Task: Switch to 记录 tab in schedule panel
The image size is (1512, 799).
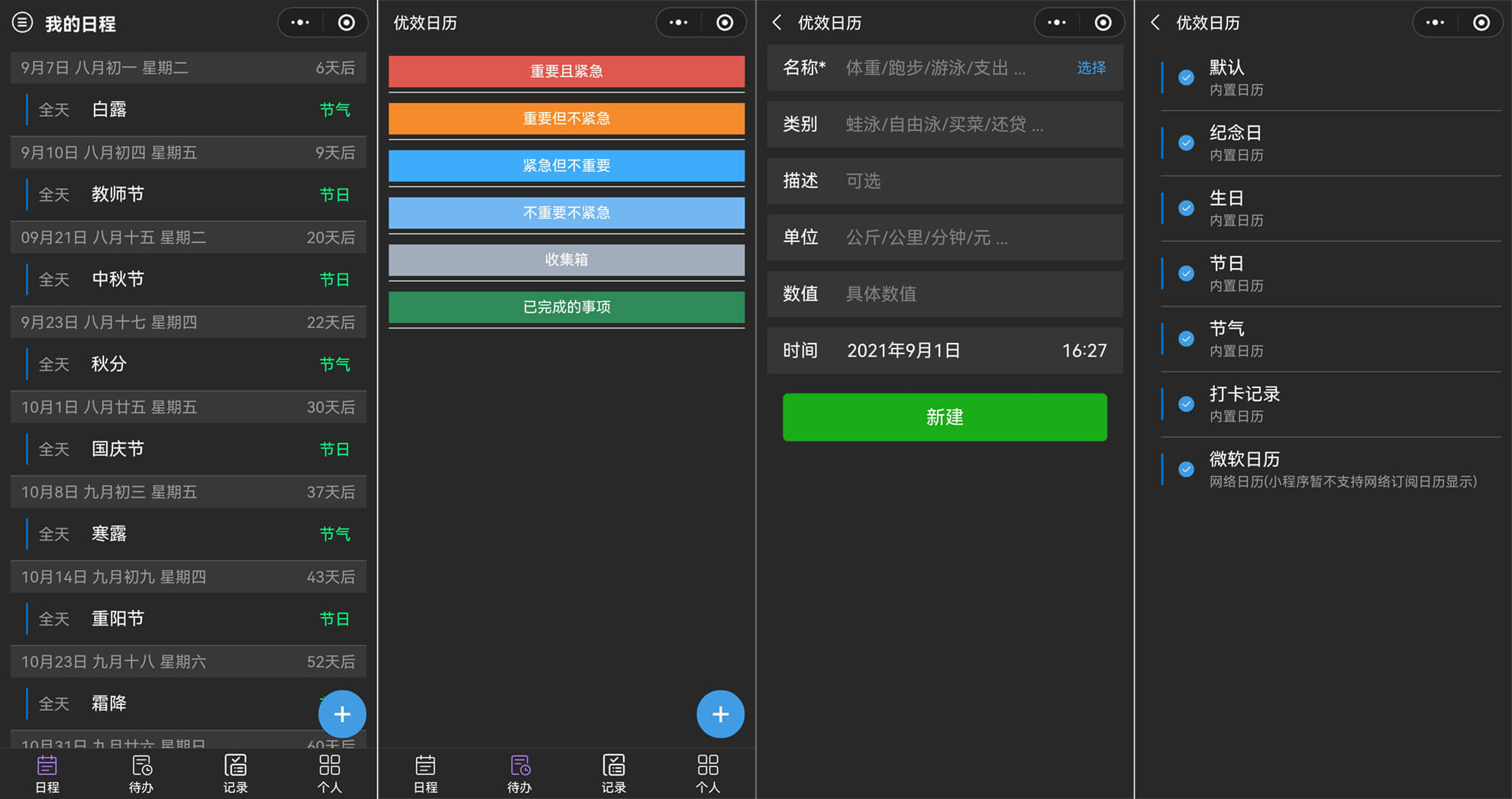Action: [x=235, y=774]
